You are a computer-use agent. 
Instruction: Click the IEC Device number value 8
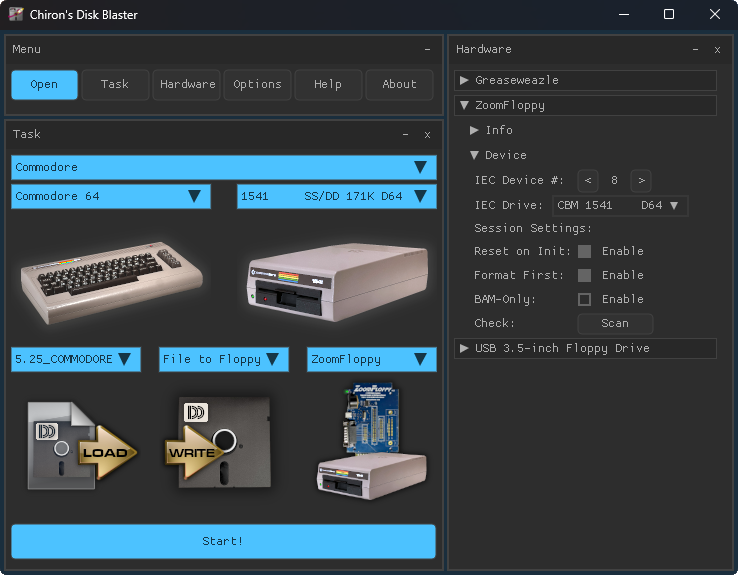tap(614, 181)
